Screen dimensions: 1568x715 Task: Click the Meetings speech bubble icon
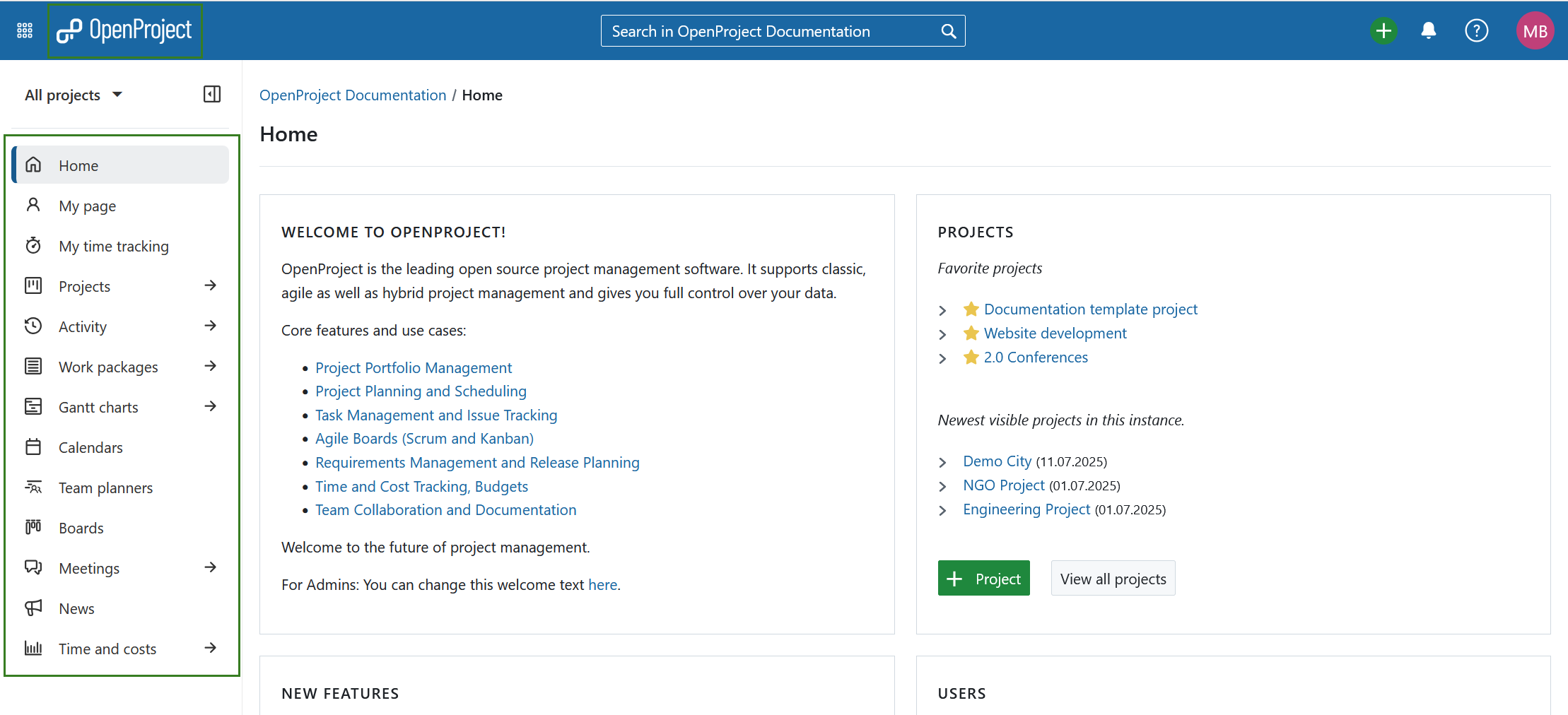[33, 567]
